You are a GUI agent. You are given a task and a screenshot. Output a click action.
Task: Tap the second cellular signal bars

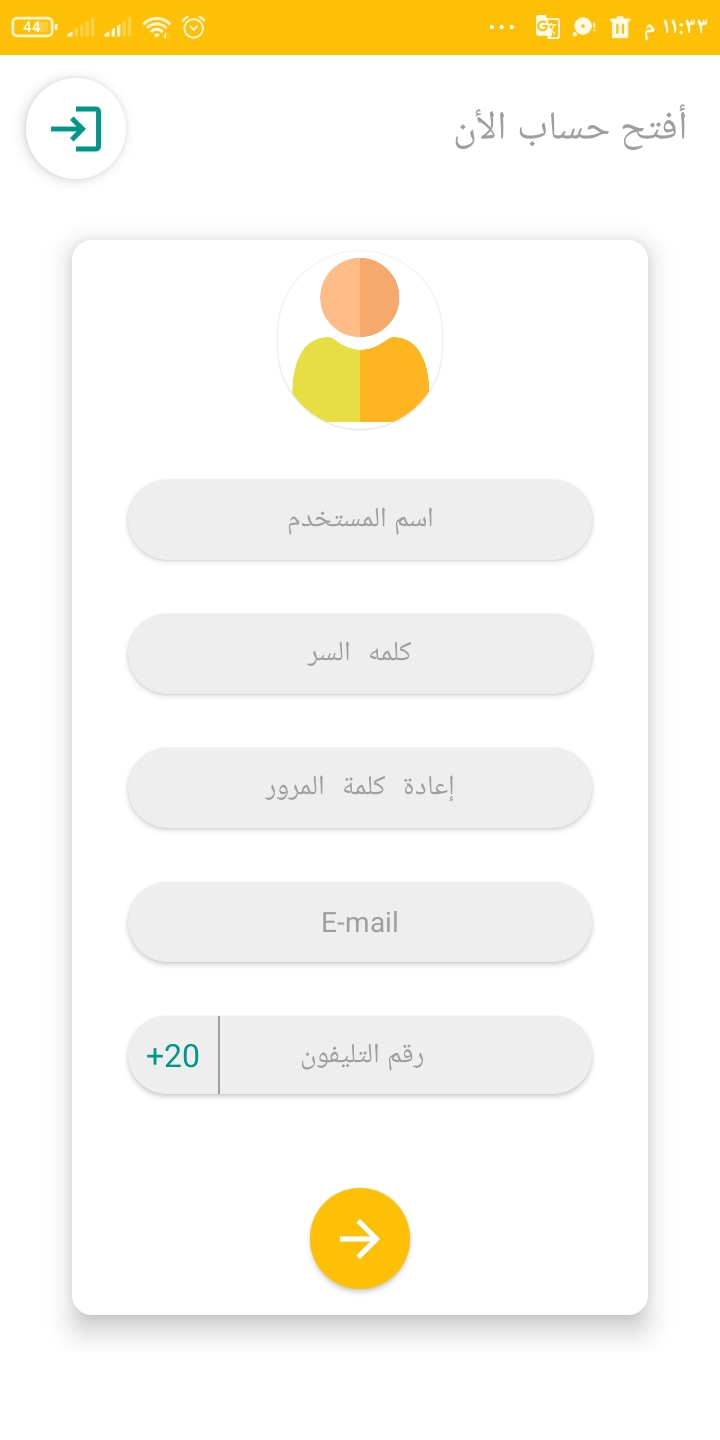click(x=118, y=27)
